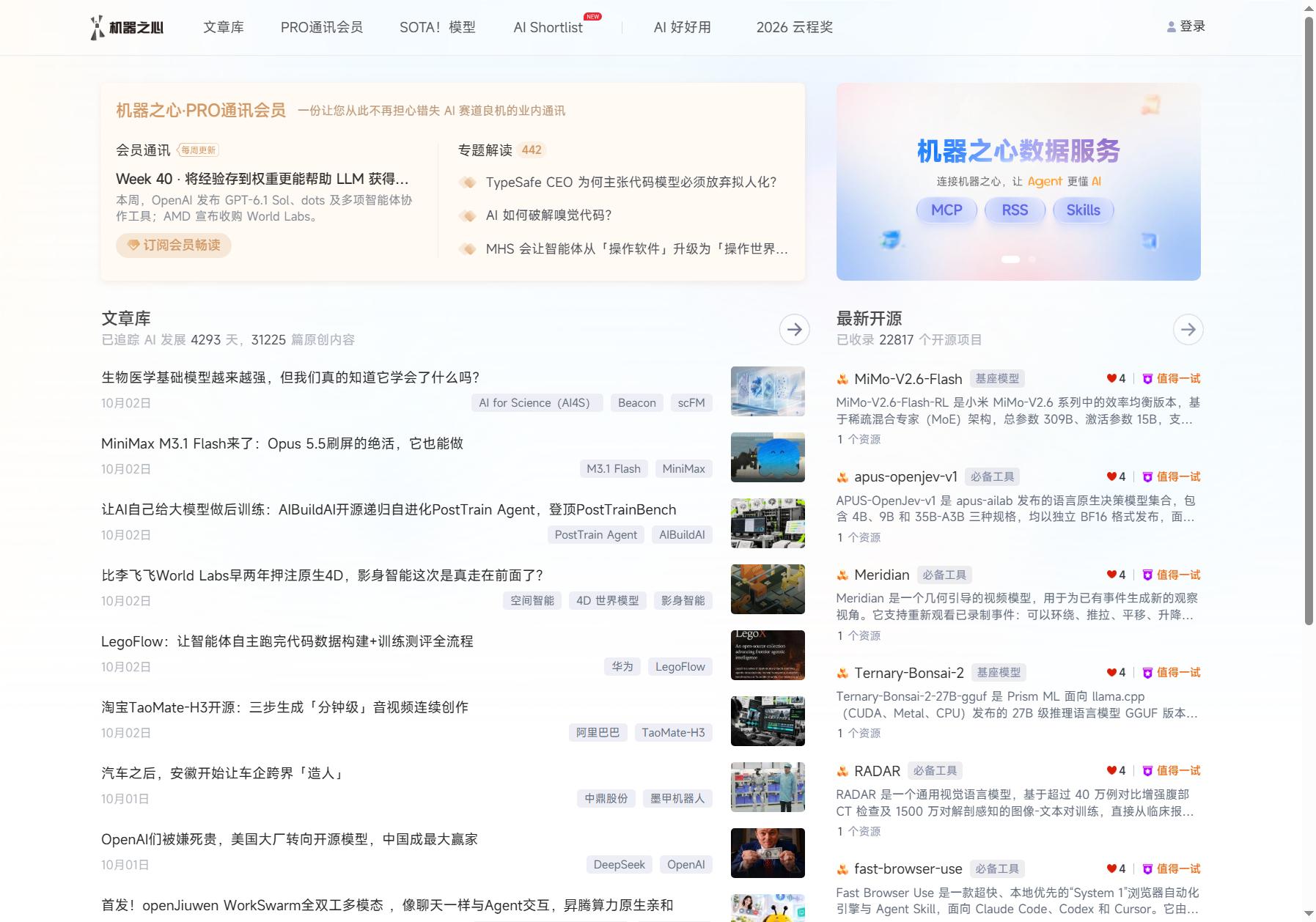Click the flame icon next to apus-openjev-v1
Image resolution: width=1316 pixels, height=922 pixels.
point(842,477)
